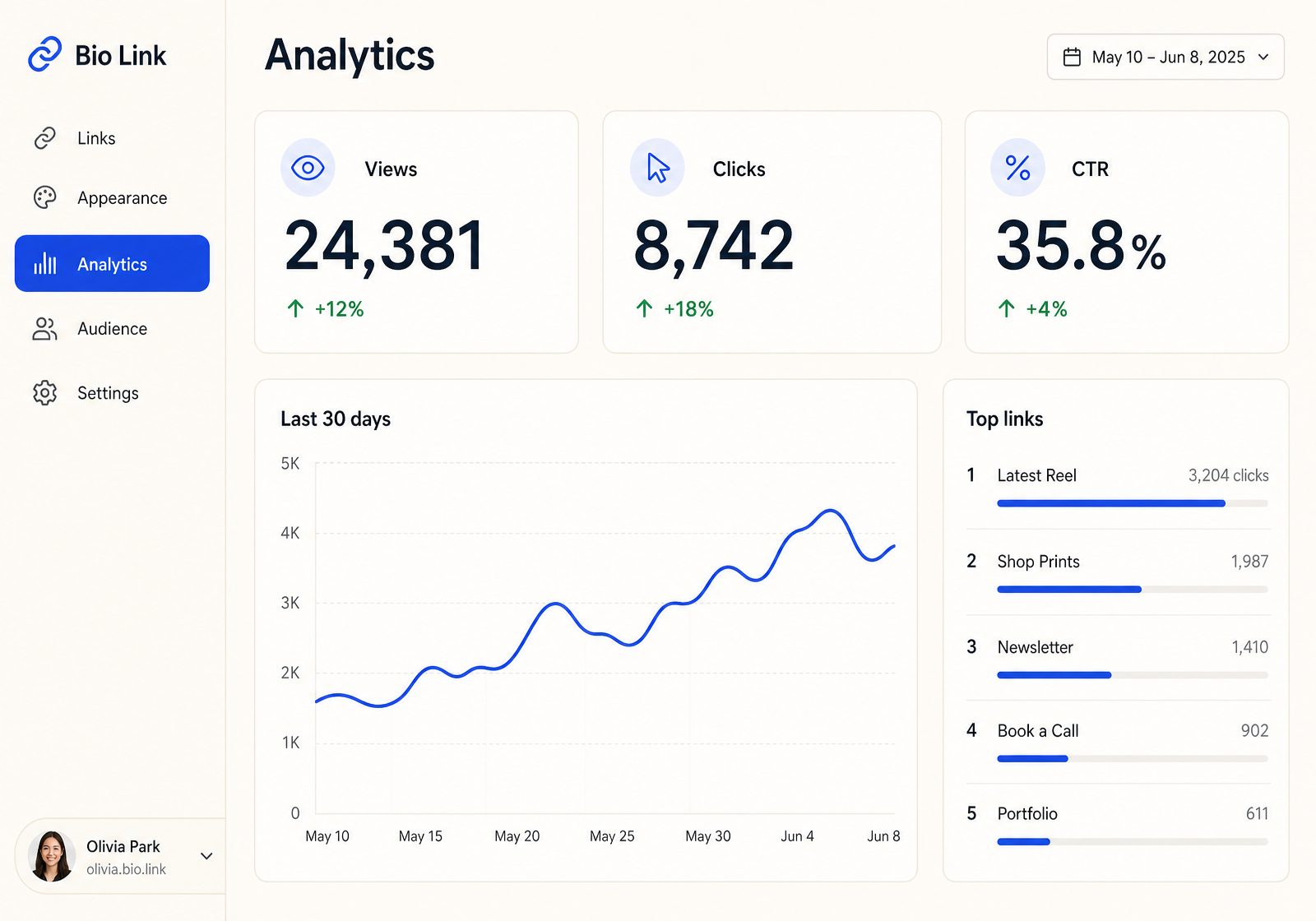The height and width of the screenshot is (921, 1316).
Task: Open the Portfolio top link
Action: pos(1027,814)
